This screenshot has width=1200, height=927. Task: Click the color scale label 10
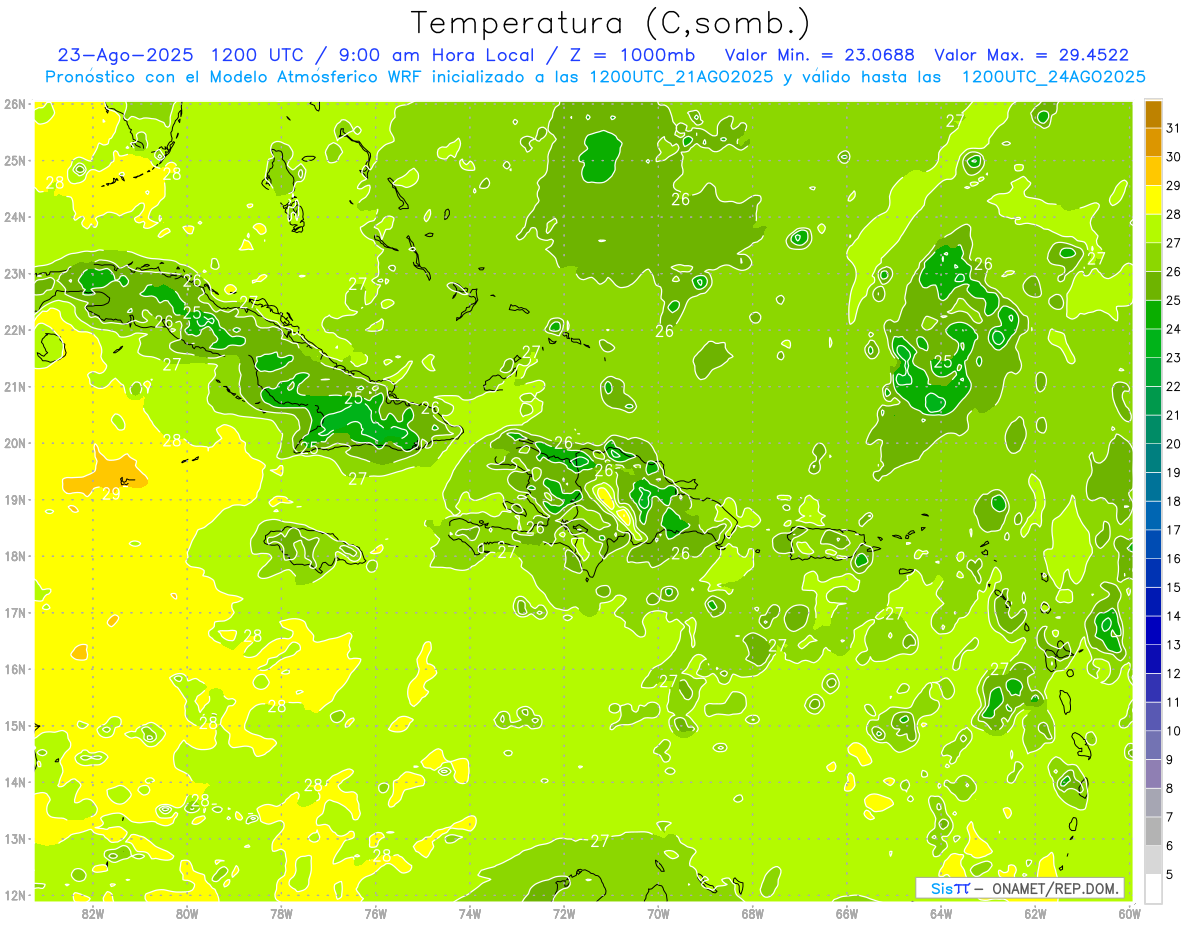(x=1173, y=731)
